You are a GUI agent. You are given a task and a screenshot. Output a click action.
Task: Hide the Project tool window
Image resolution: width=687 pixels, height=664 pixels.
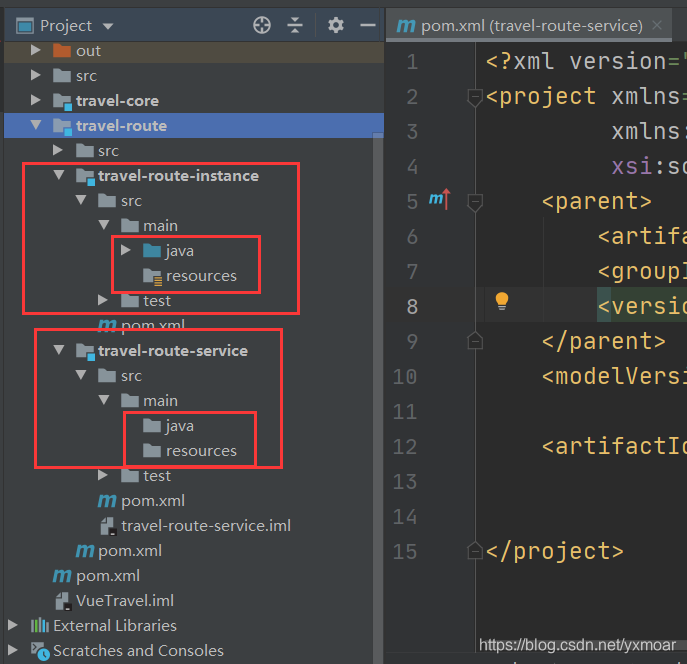(368, 25)
